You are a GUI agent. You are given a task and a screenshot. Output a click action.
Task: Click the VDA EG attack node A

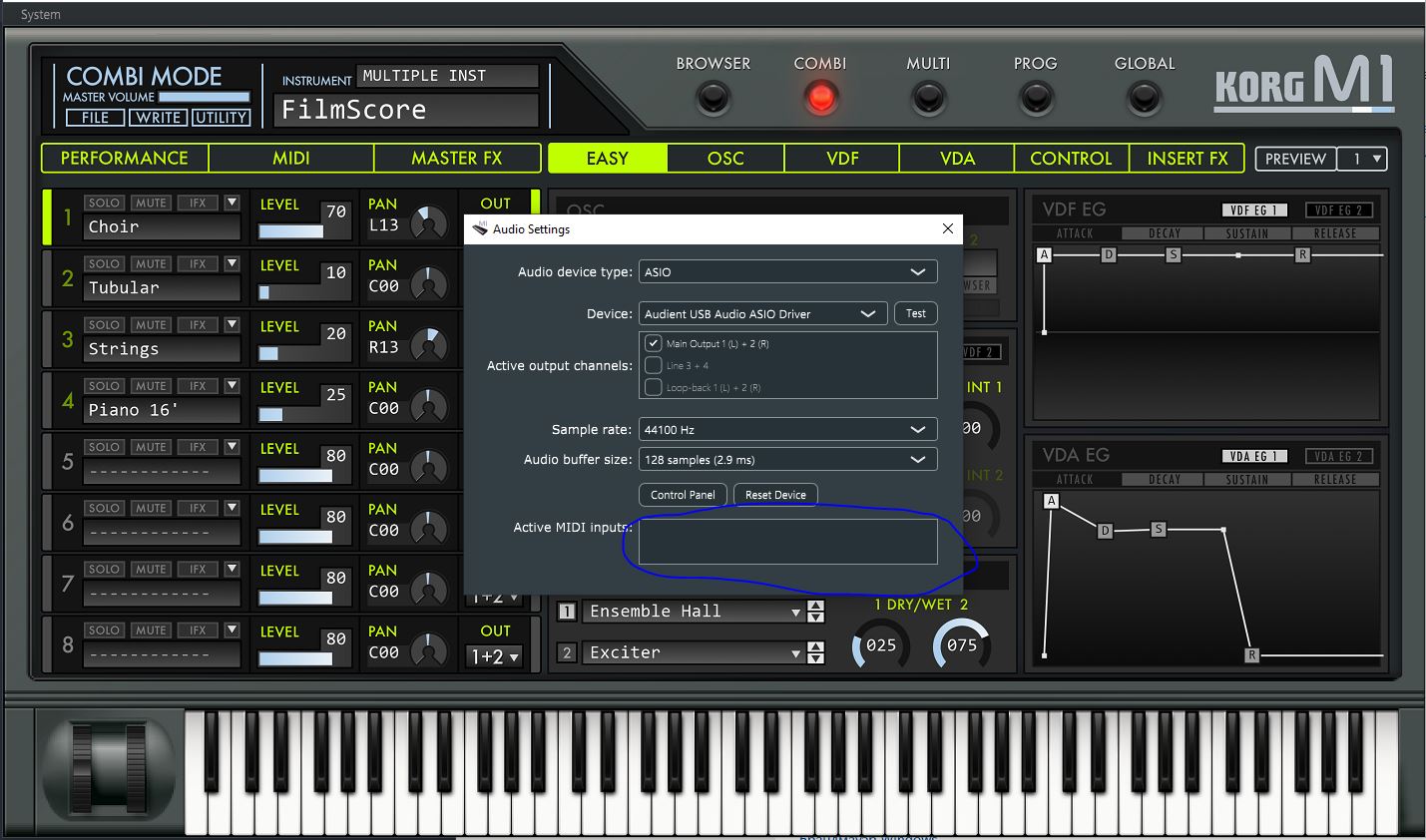tap(1051, 501)
